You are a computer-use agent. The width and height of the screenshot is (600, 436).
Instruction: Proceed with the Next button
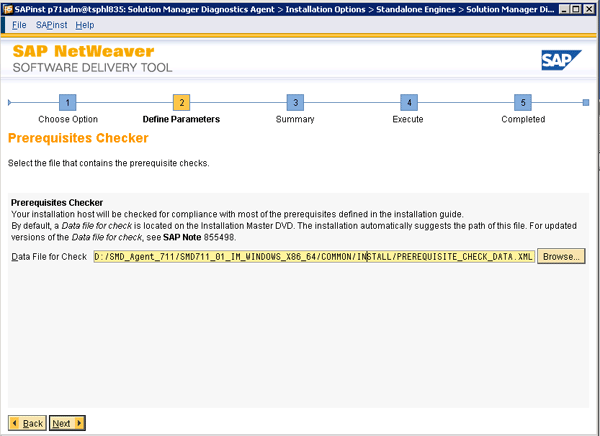click(67, 423)
